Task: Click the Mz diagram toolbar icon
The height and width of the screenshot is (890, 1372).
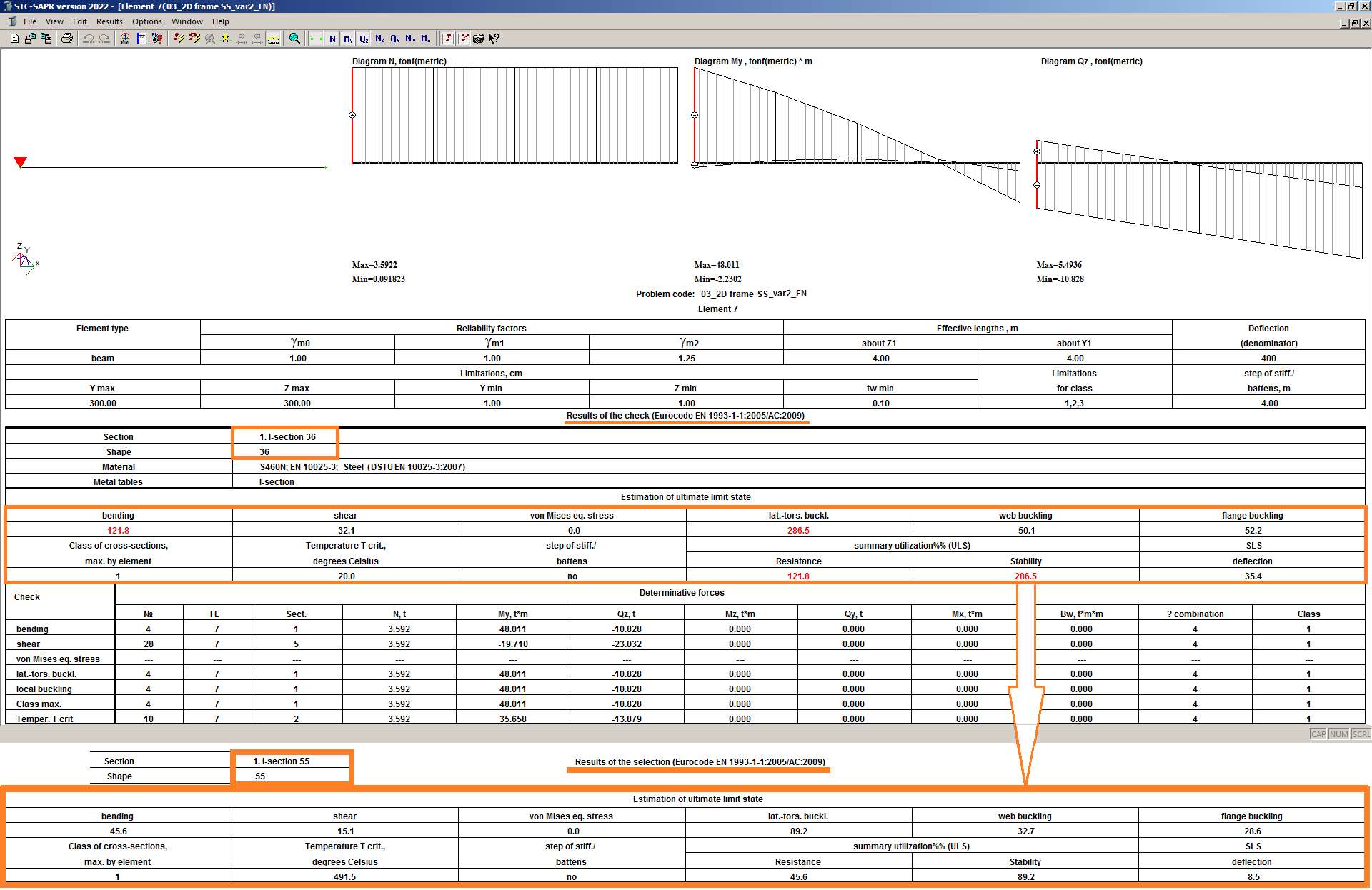Action: coord(379,39)
